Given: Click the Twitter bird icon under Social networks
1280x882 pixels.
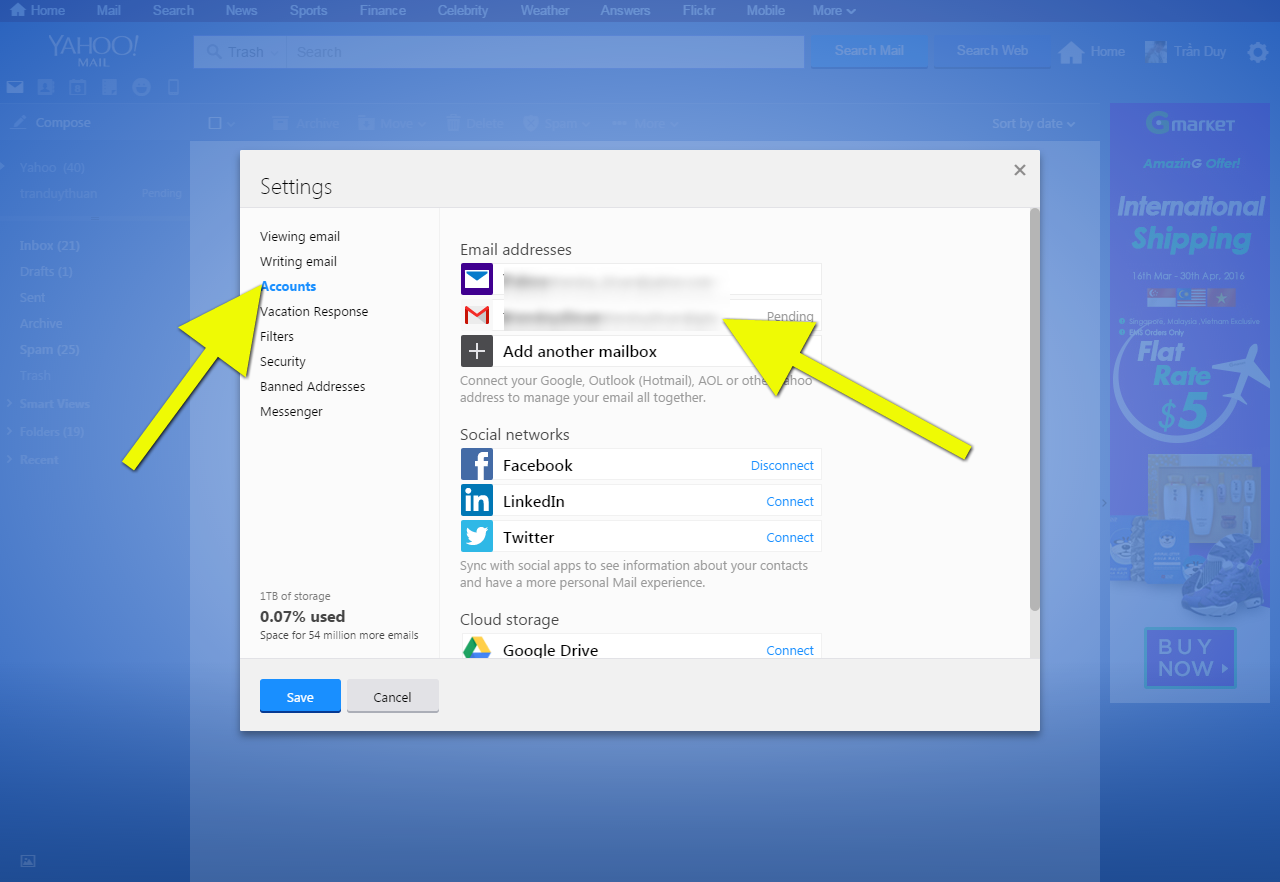Looking at the screenshot, I should (477, 537).
